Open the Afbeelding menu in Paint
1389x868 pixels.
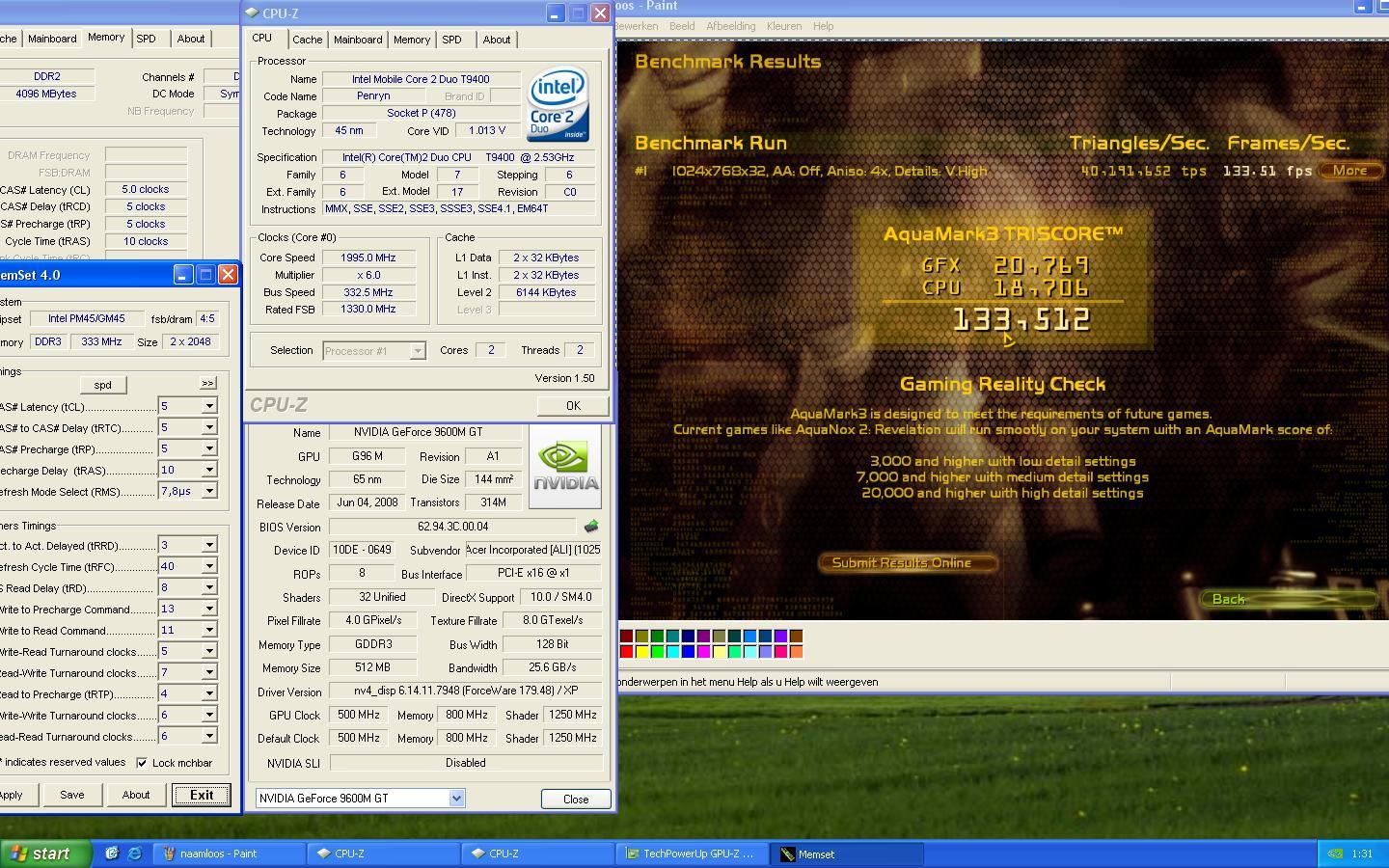pyautogui.click(x=730, y=26)
